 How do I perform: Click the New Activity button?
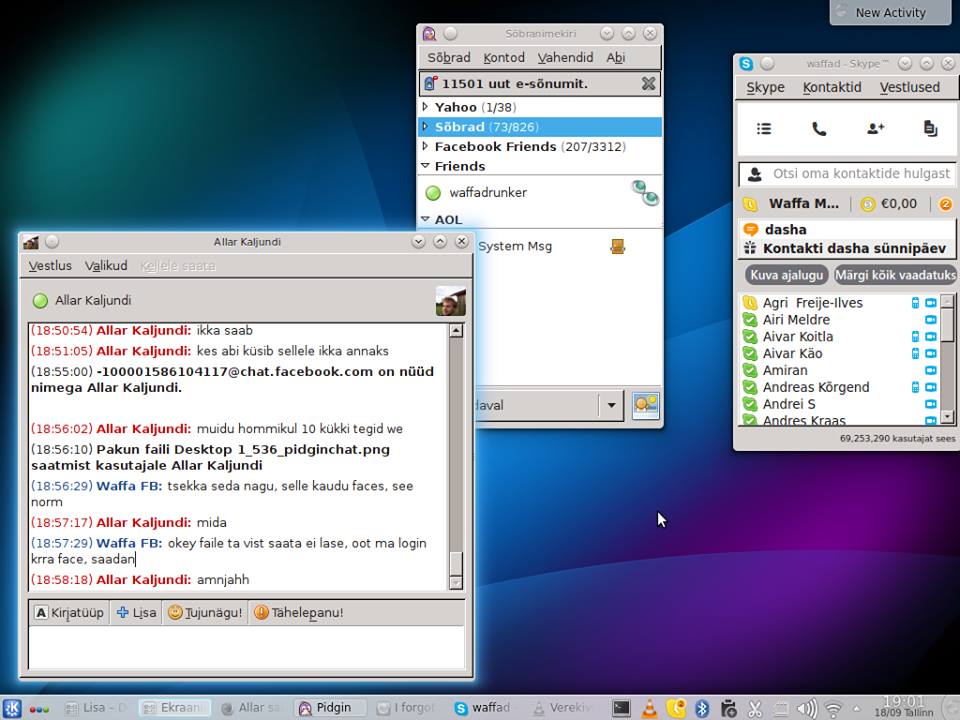click(x=890, y=12)
